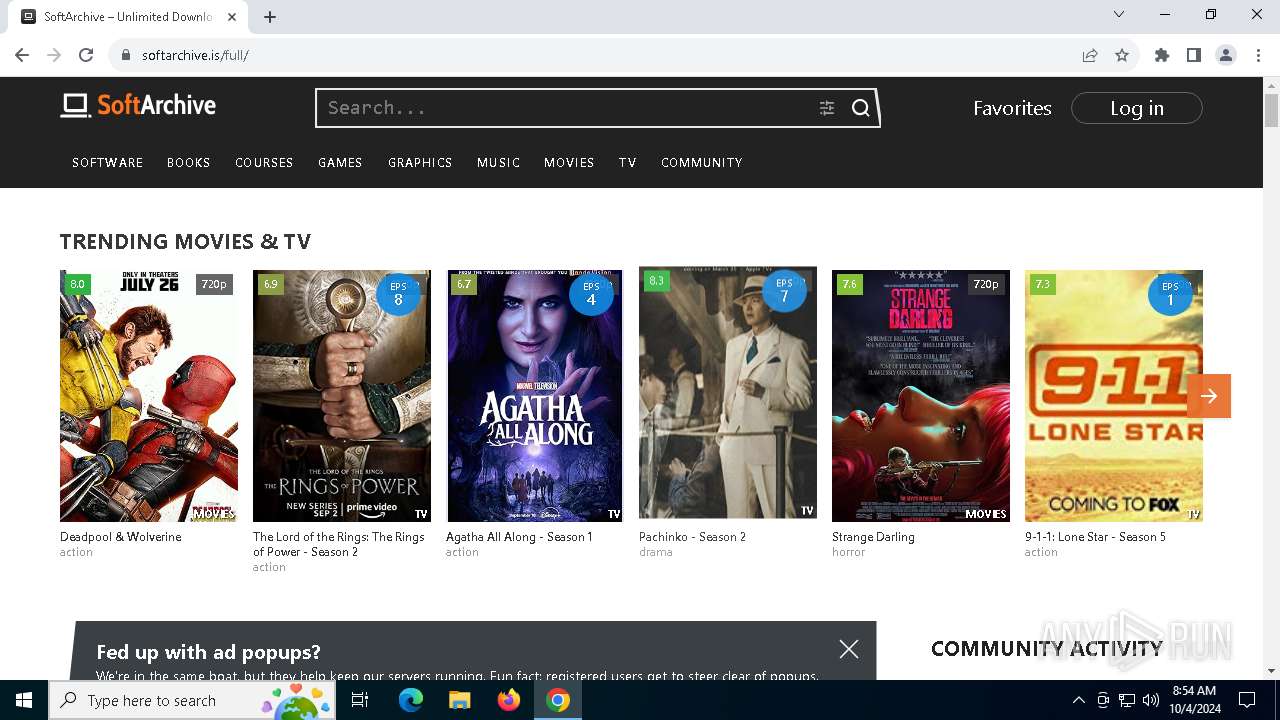The image size is (1280, 720).
Task: Click Strange Darling title link
Action: (873, 537)
